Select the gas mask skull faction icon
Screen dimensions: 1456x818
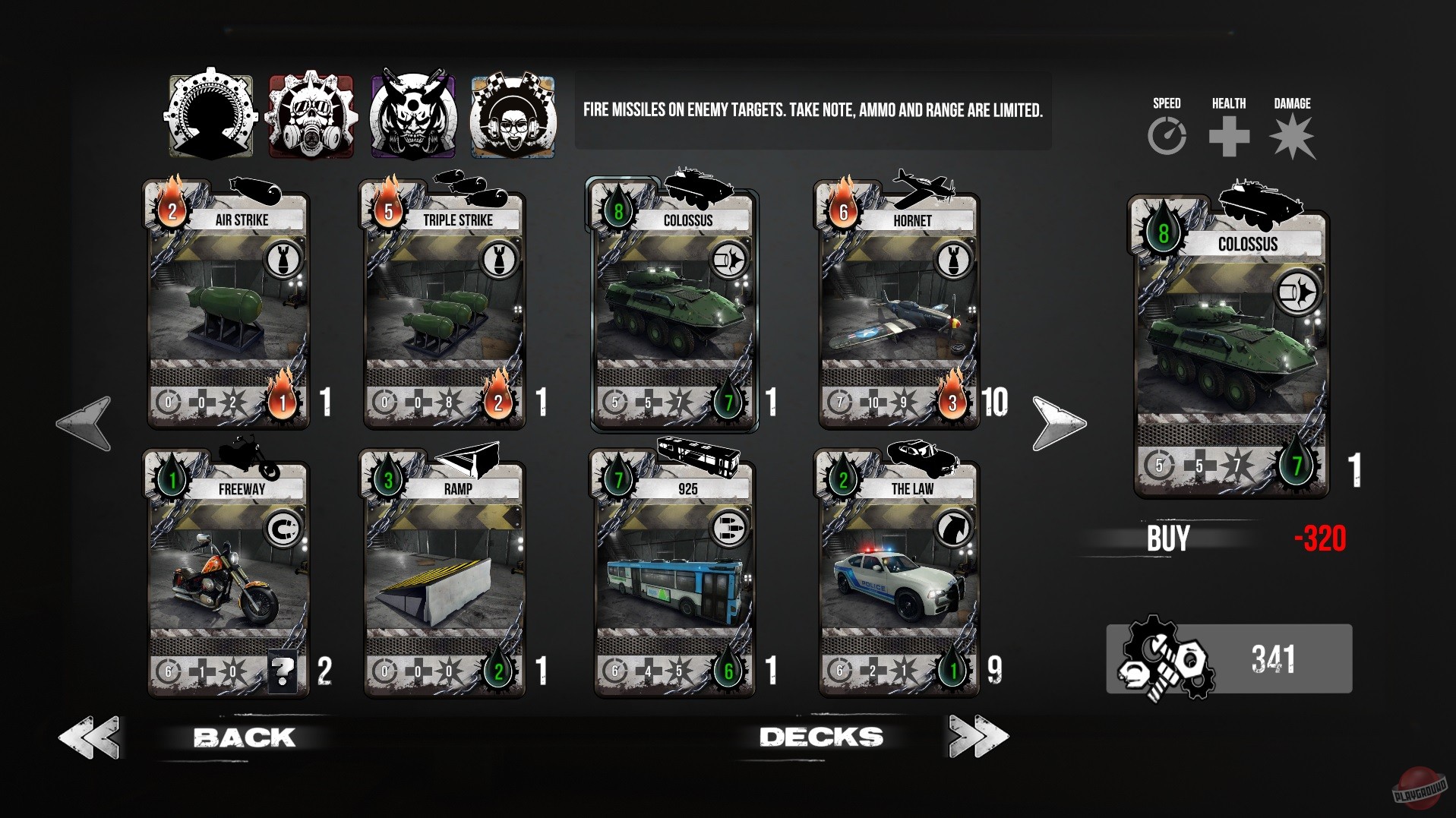coord(311,115)
